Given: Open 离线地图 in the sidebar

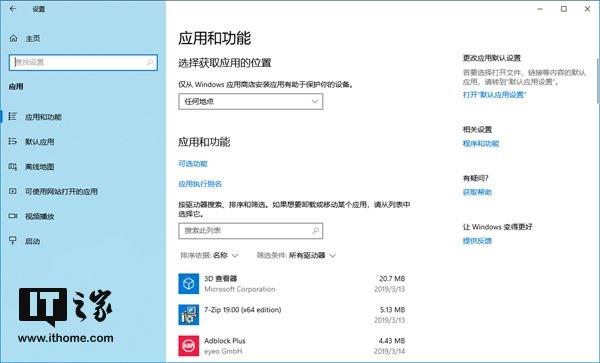Looking at the screenshot, I should pyautogui.click(x=40, y=167).
